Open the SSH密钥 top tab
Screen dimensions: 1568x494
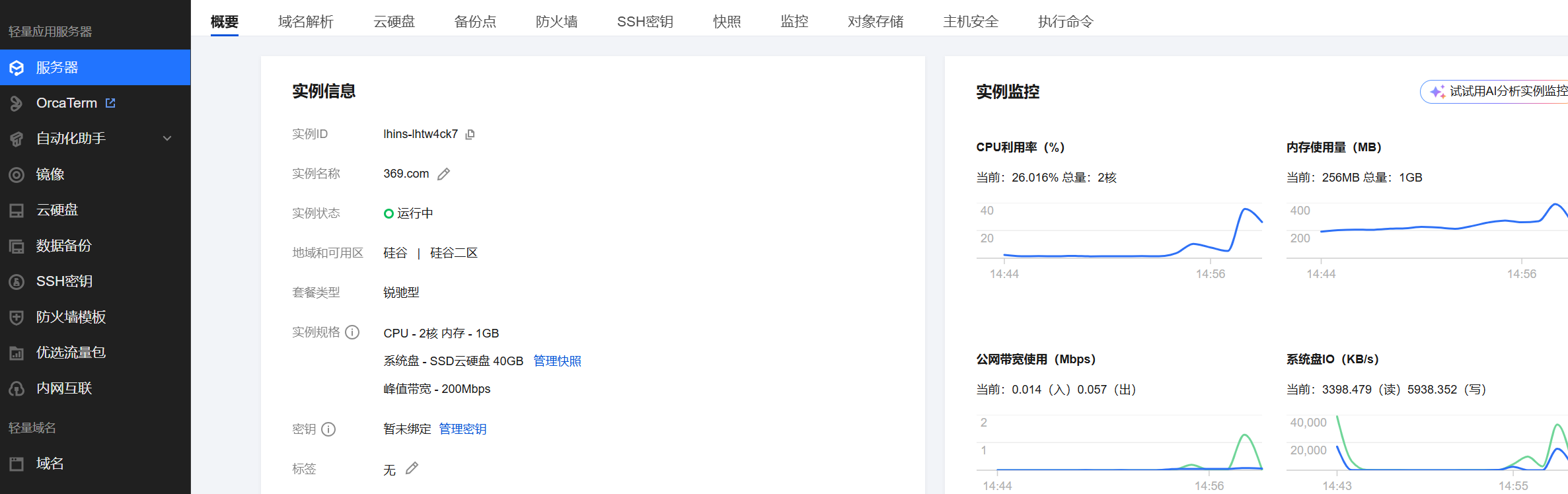tap(646, 22)
